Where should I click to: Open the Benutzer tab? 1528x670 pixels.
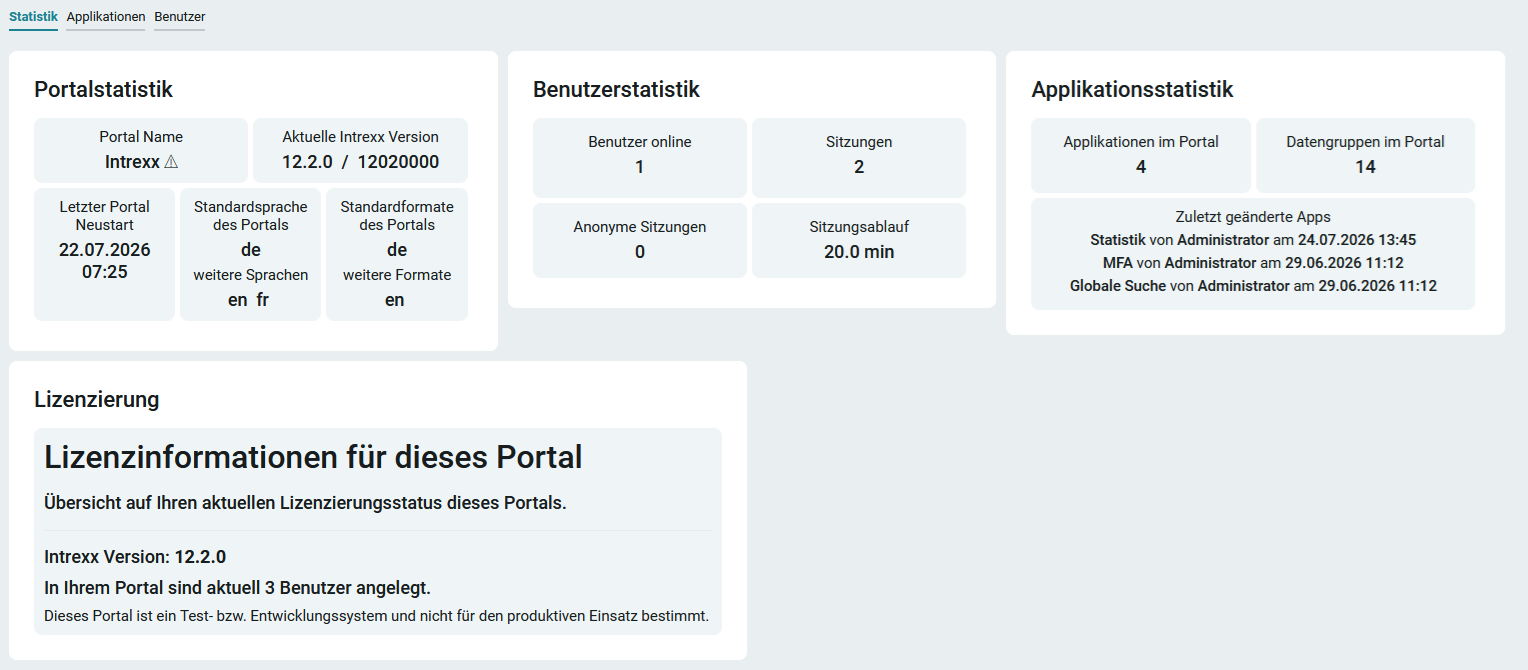coord(180,17)
